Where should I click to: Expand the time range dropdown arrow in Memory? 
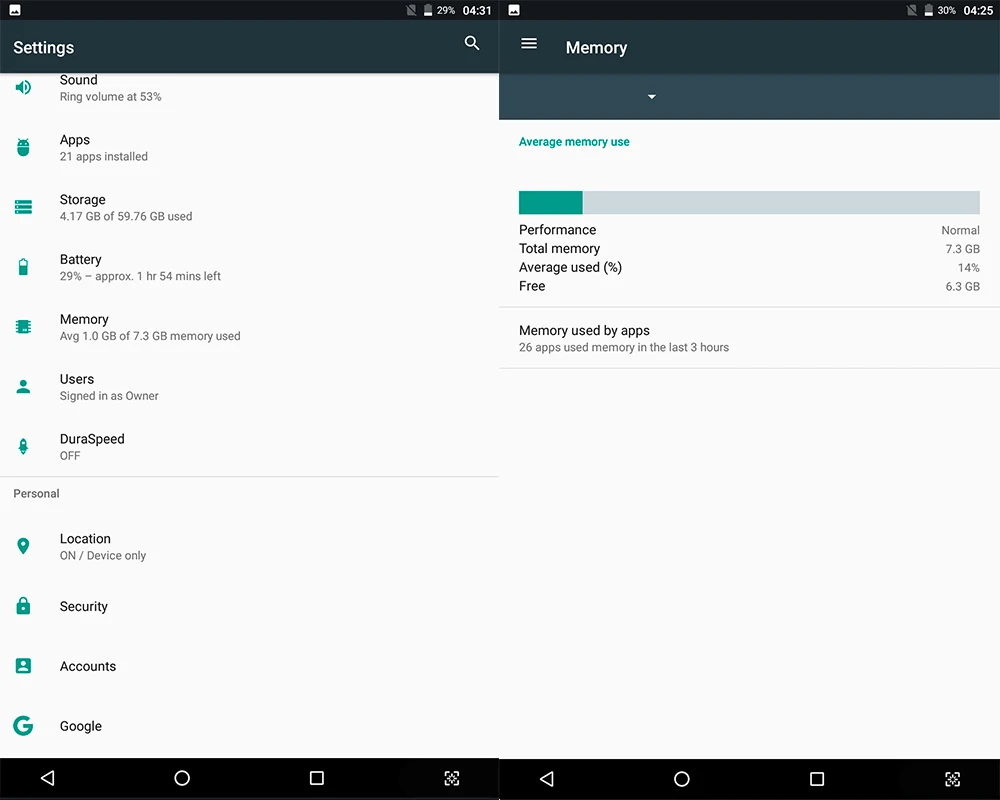coord(652,97)
